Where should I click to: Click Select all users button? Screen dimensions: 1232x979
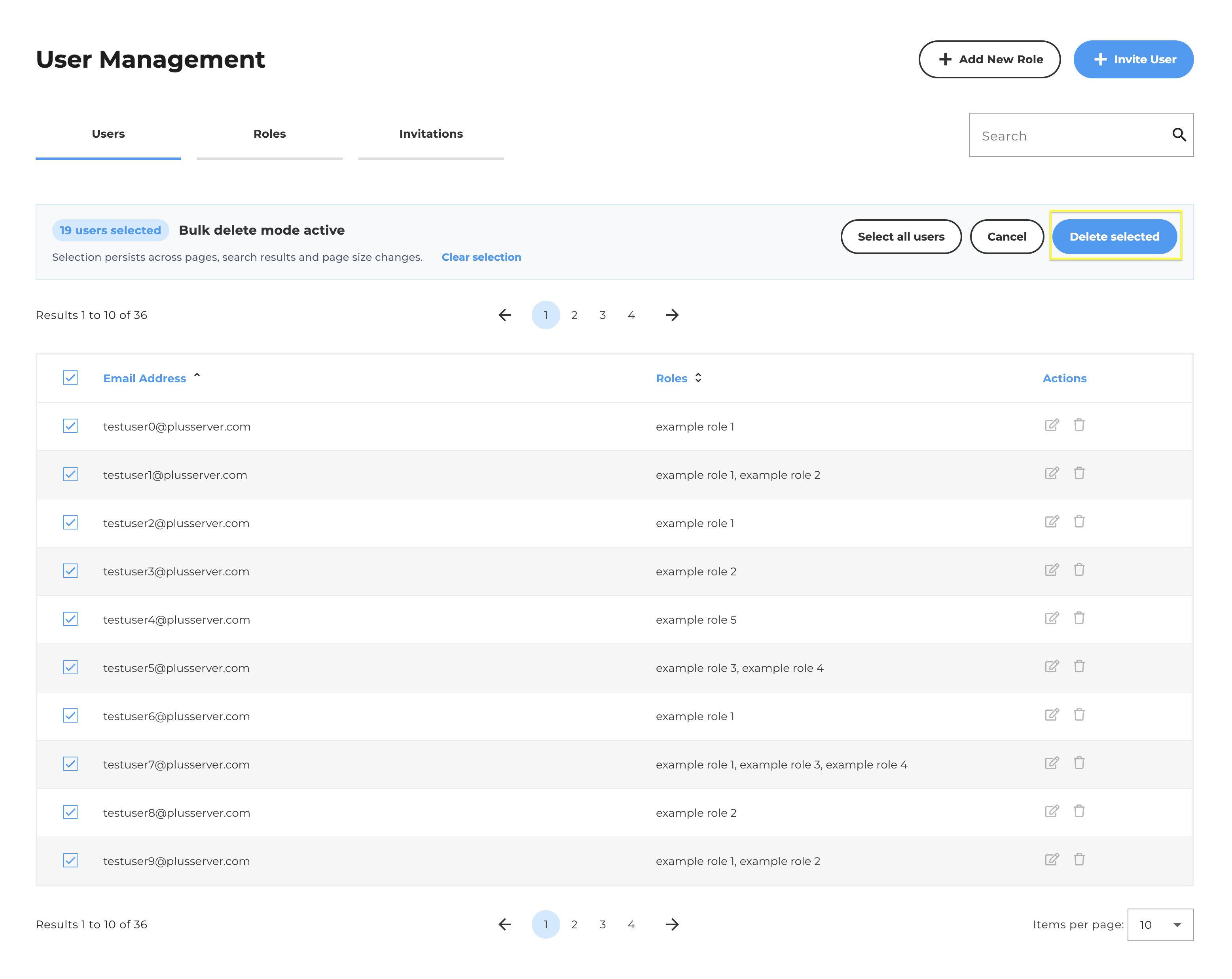(900, 237)
